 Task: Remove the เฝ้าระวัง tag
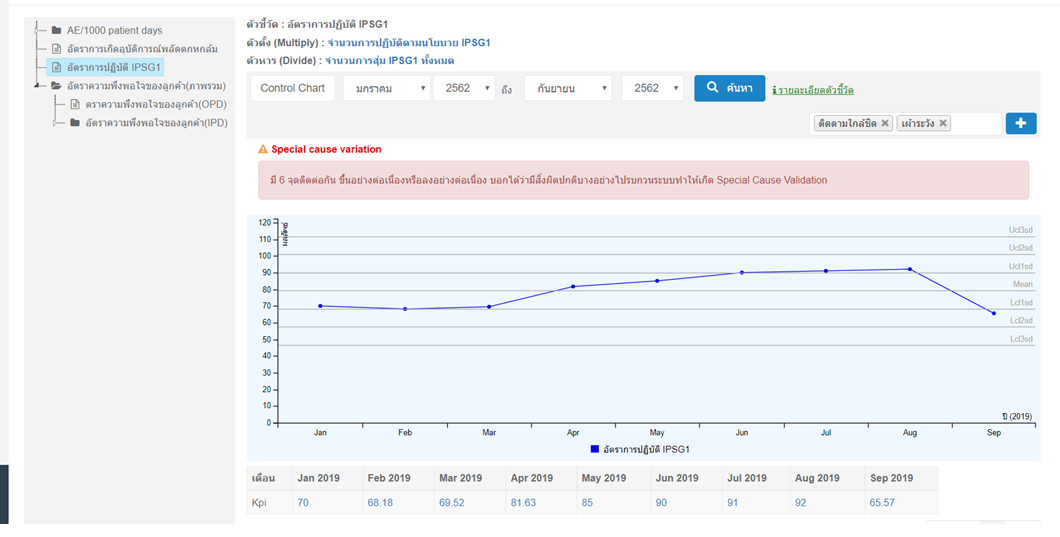(x=943, y=123)
